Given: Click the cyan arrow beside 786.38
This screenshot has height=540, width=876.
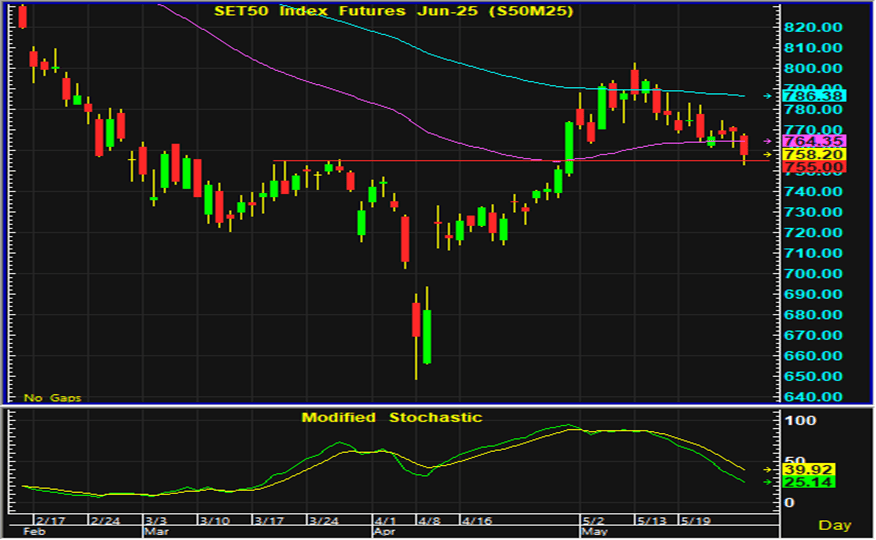Looking at the screenshot, I should pos(768,96).
